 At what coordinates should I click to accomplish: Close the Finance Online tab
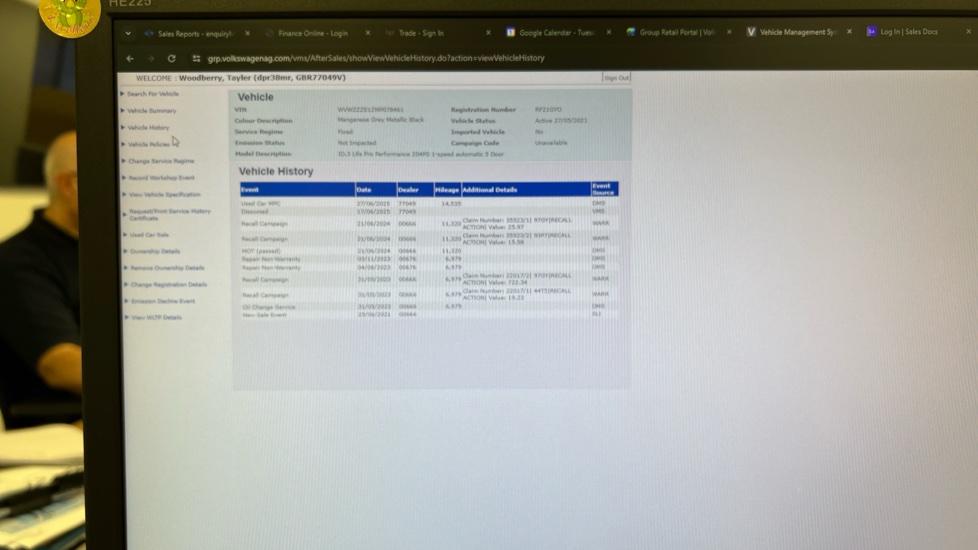click(367, 32)
